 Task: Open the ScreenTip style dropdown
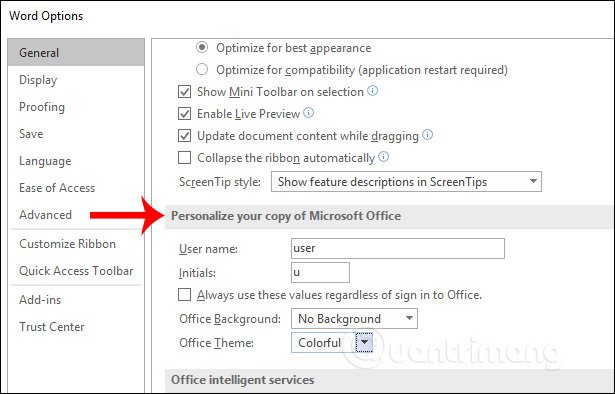point(406,182)
